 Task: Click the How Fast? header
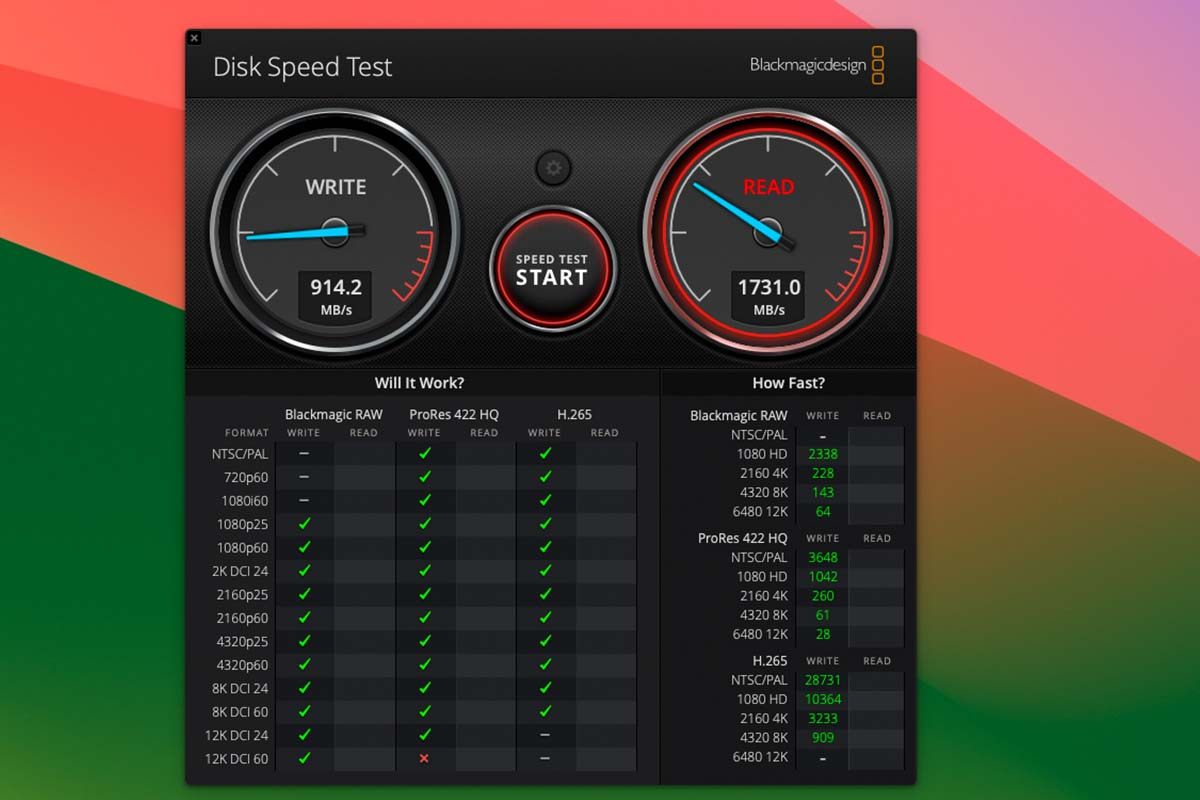788,383
